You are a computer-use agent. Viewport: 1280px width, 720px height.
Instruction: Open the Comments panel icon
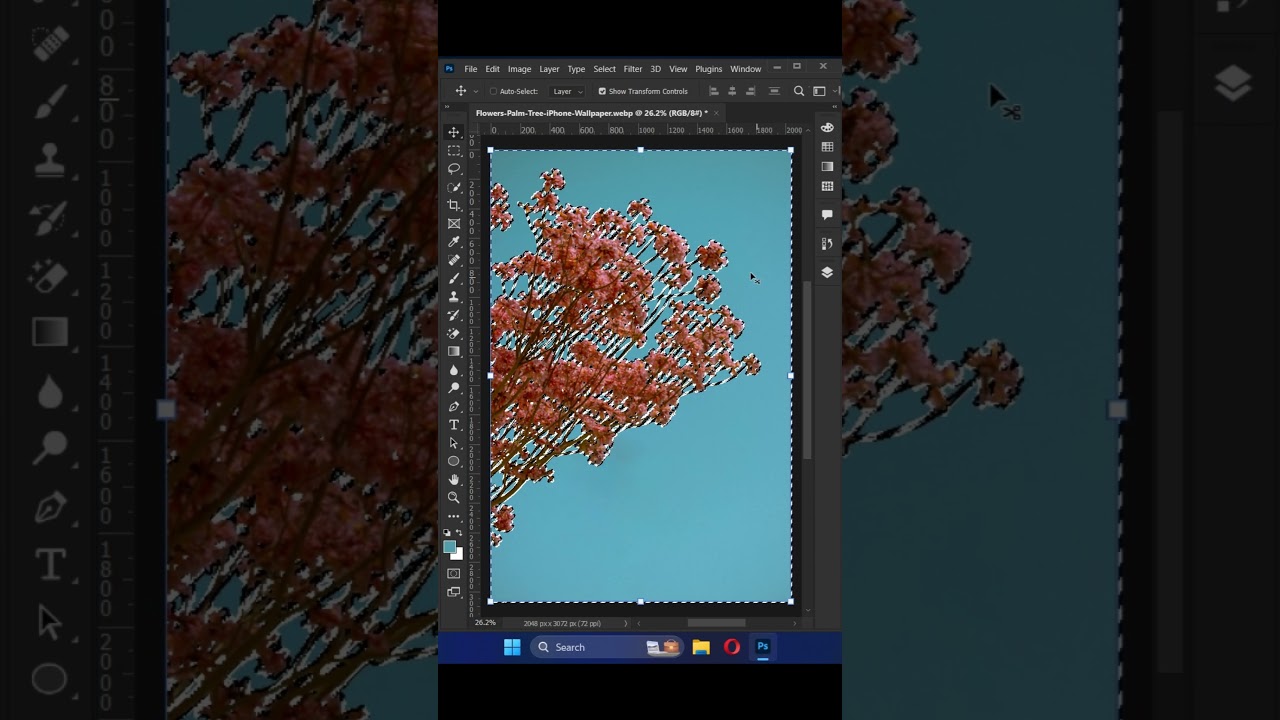coord(827,215)
